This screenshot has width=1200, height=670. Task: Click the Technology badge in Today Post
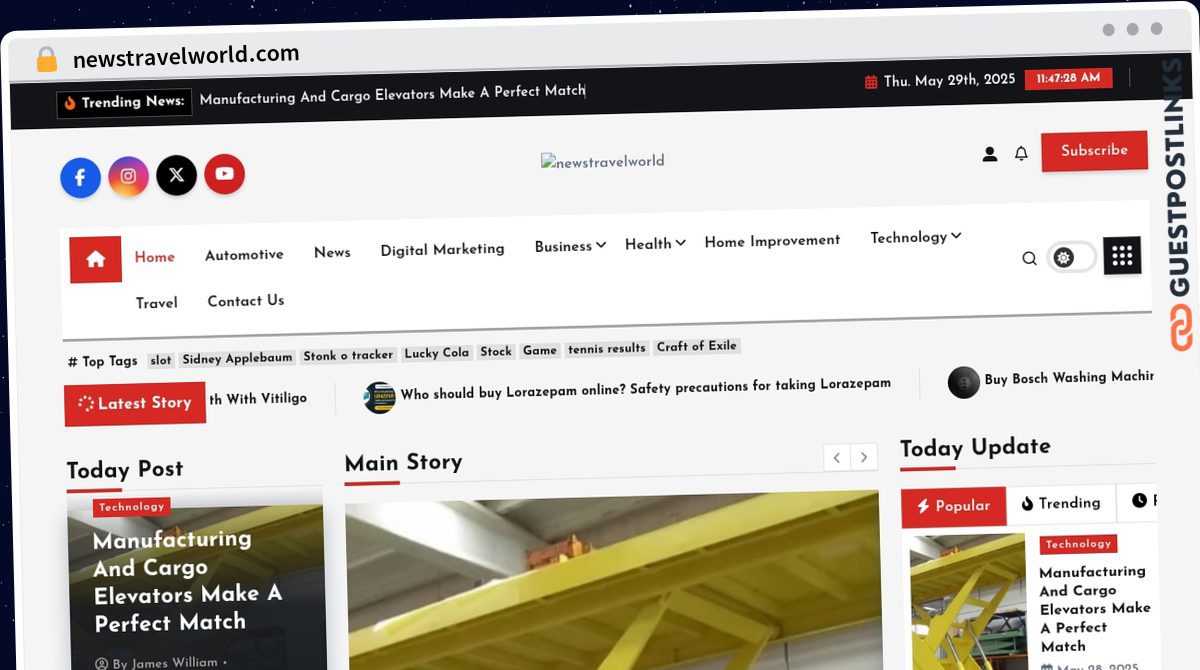click(131, 507)
